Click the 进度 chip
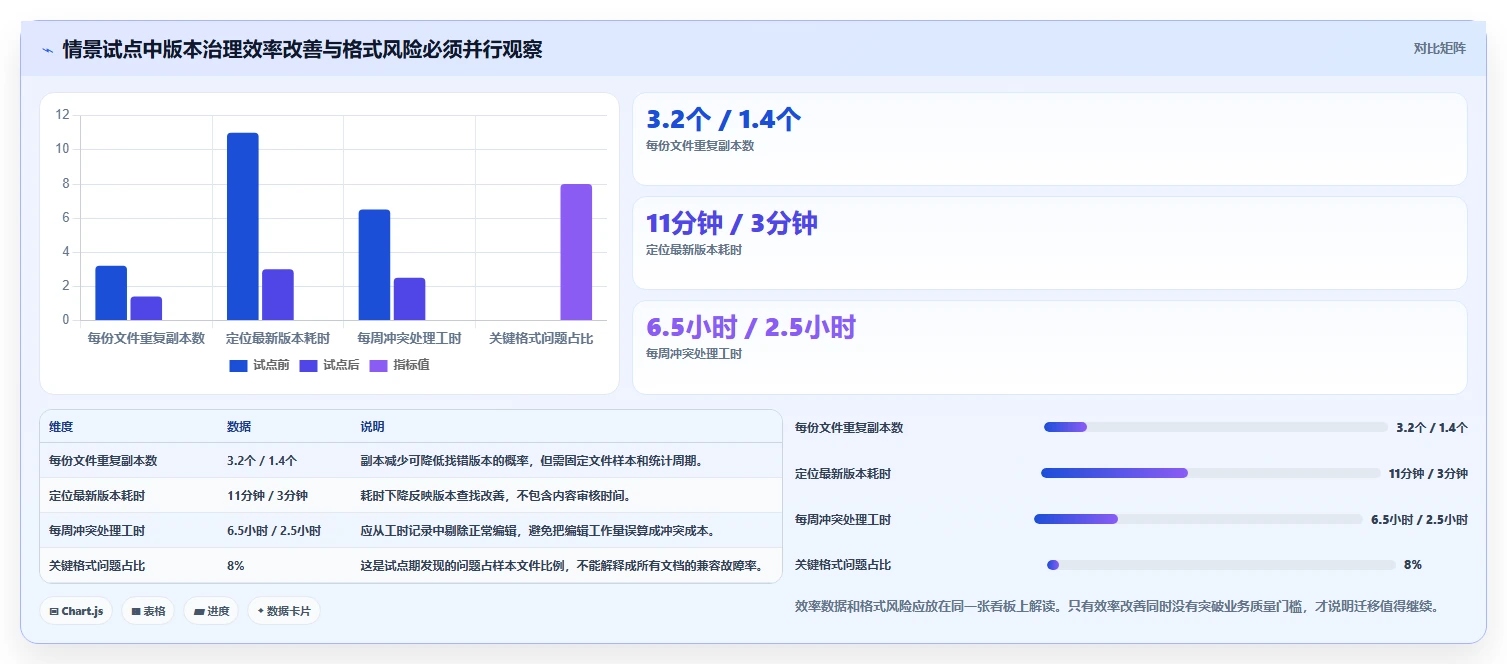1507x664 pixels. coord(211,611)
